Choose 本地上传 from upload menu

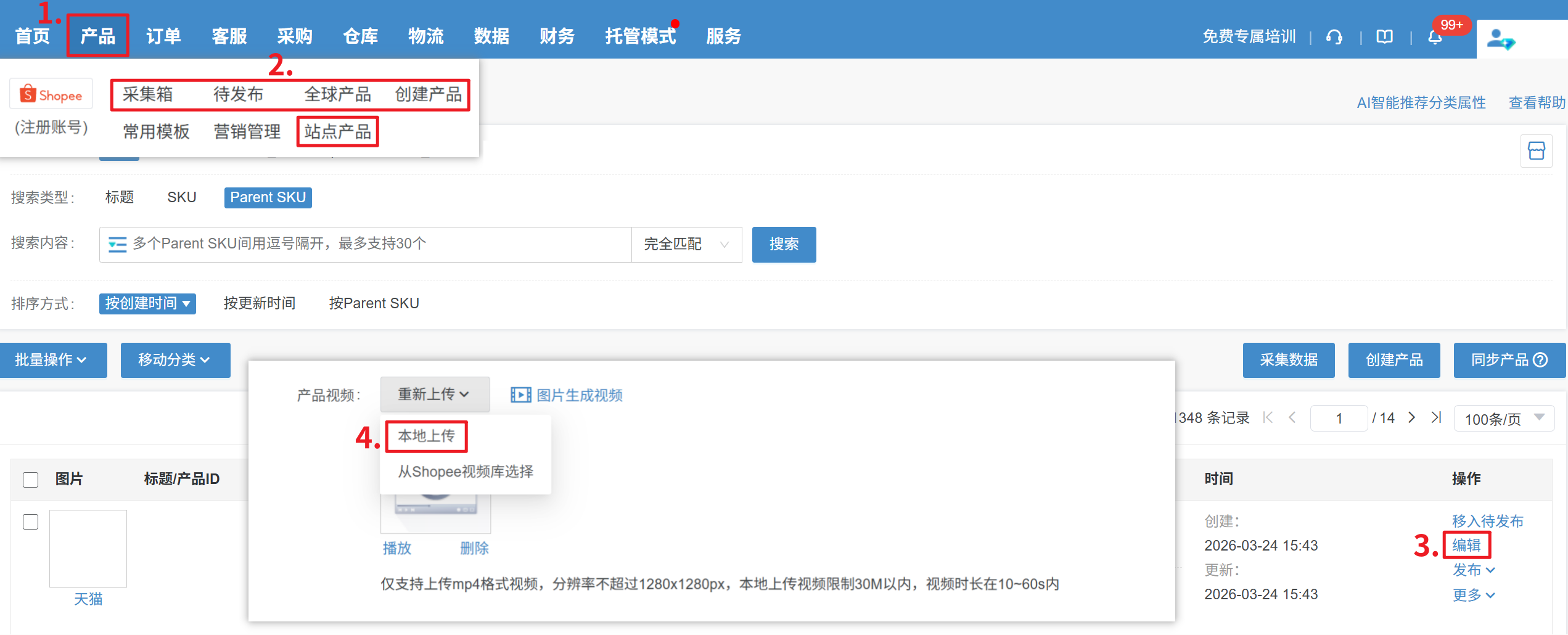coord(426,436)
